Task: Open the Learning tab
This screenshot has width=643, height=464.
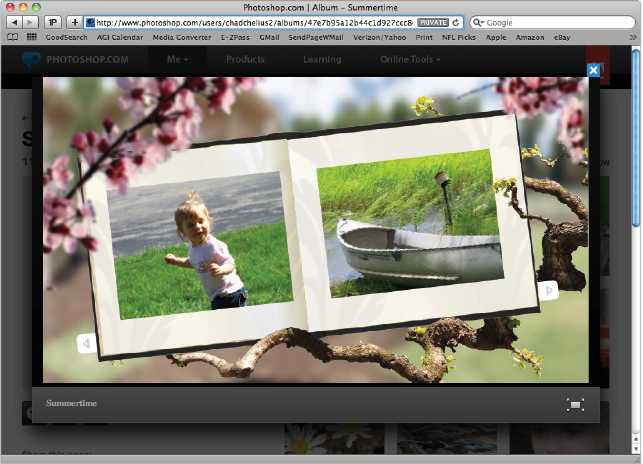Action: pyautogui.click(x=321, y=60)
